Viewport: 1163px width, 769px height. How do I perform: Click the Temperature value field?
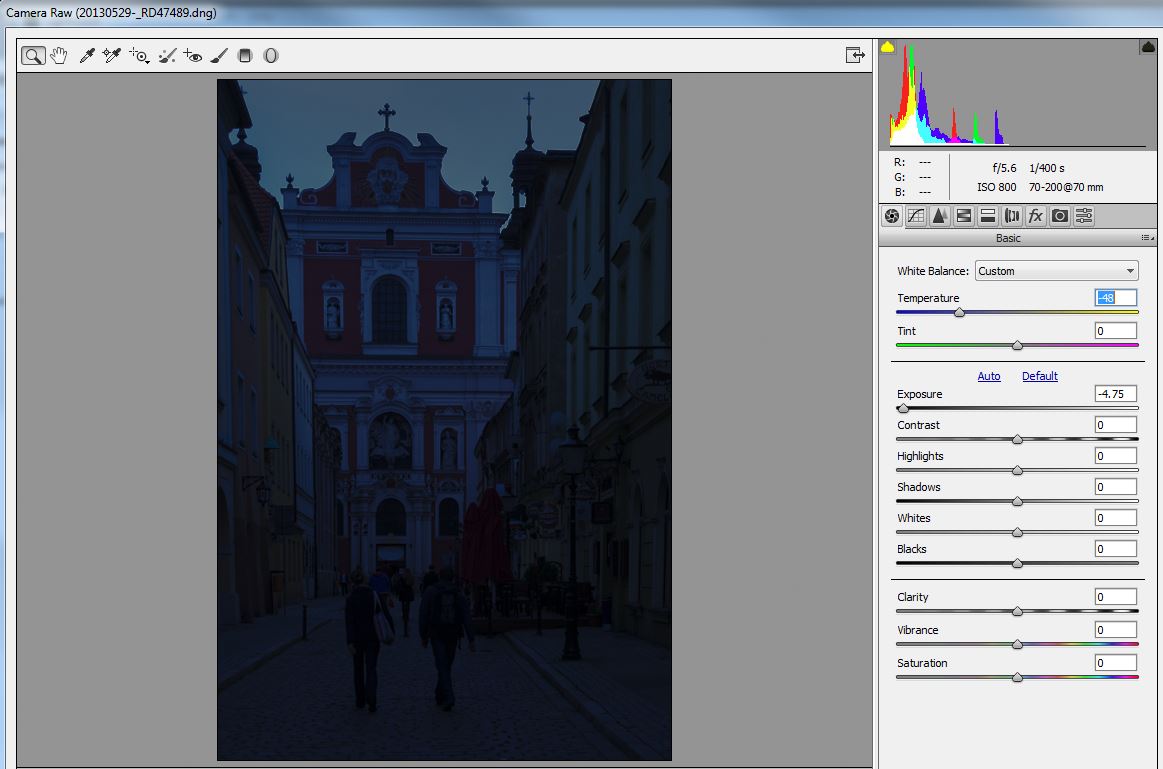coord(1116,297)
